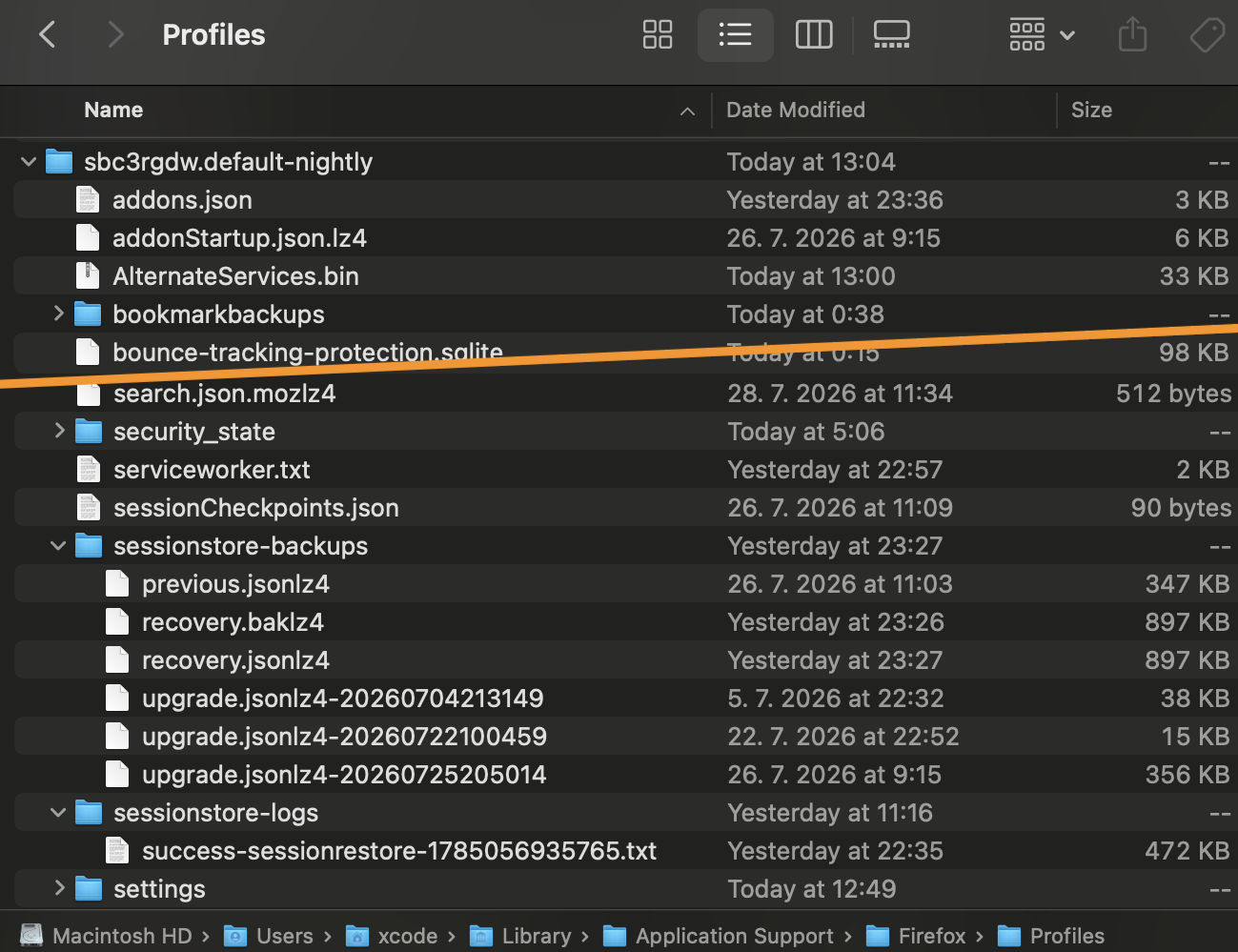Sort by Date Modified column header
Screen dimensions: 1238x952
796,111
